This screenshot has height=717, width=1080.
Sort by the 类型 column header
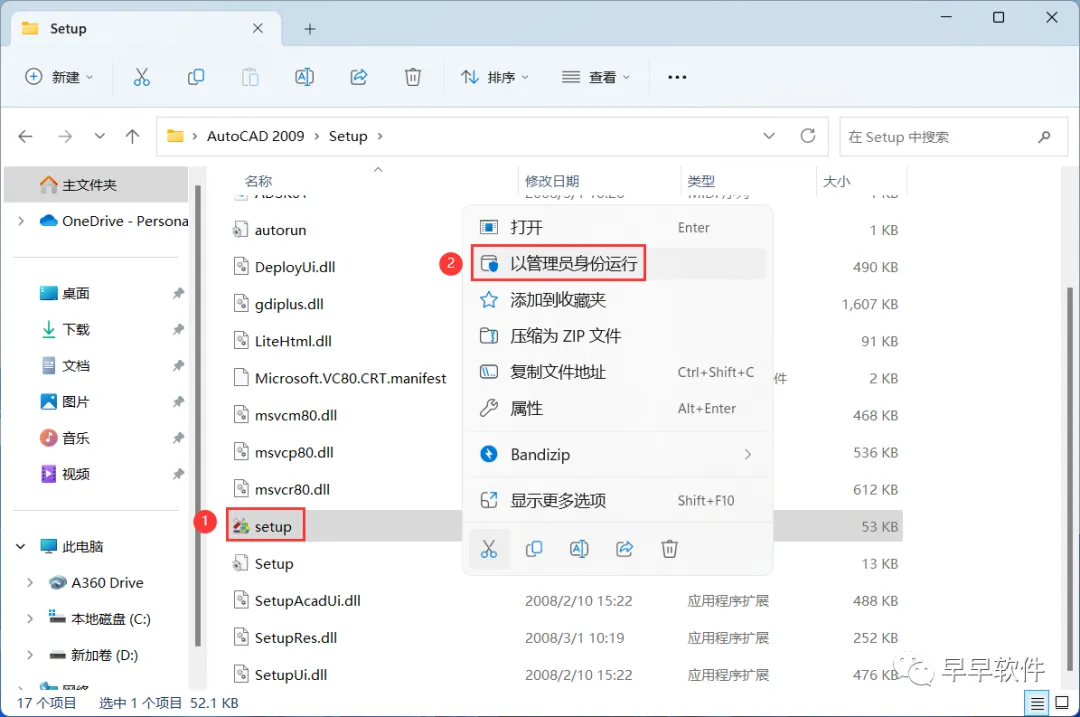(701, 181)
